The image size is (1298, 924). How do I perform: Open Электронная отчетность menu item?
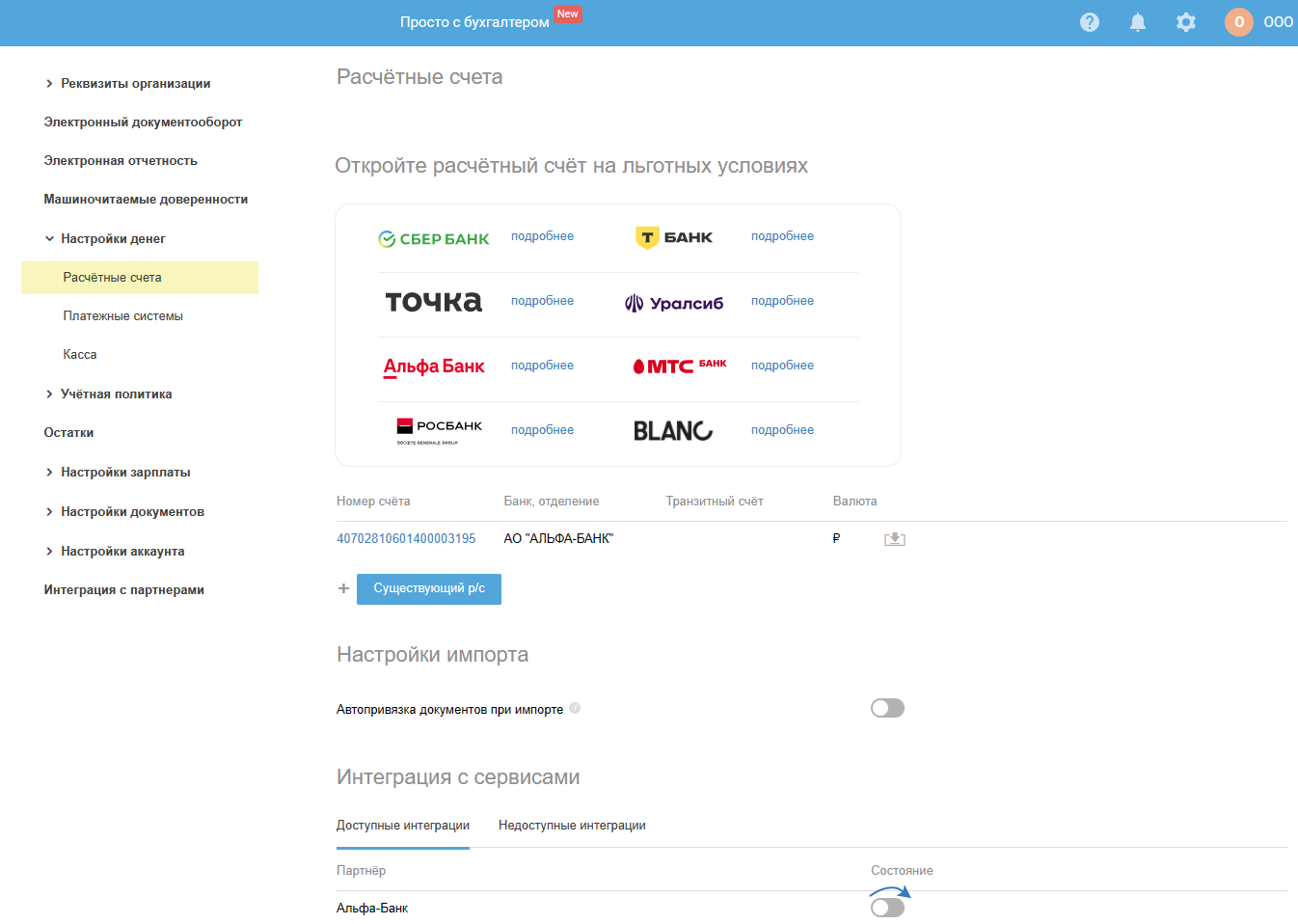point(121,161)
